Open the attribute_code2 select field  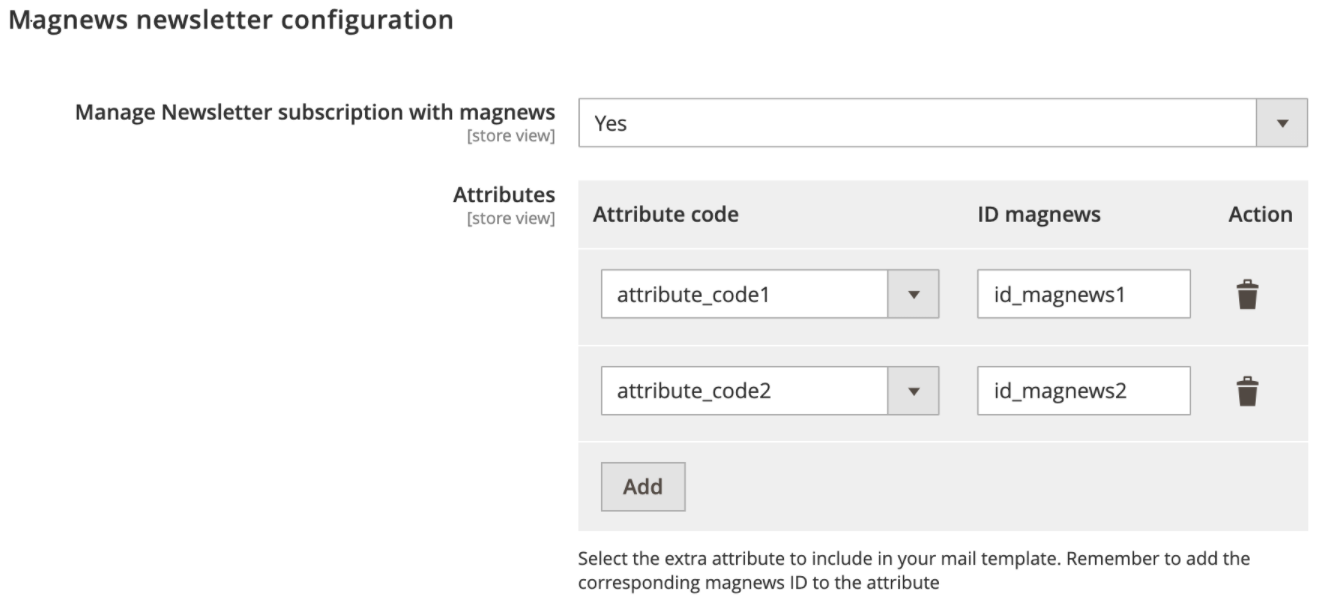pyautogui.click(x=745, y=391)
